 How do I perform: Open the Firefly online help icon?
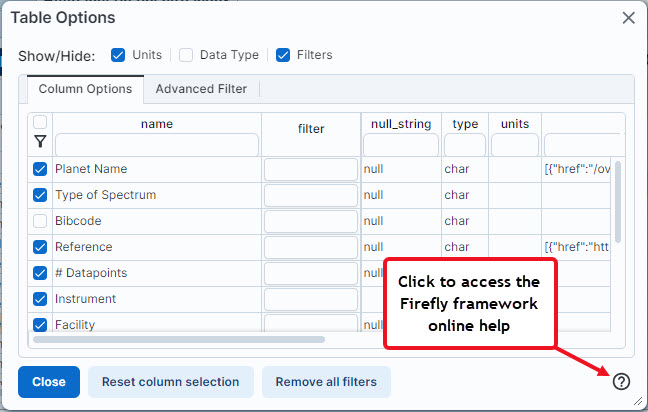[621, 381]
